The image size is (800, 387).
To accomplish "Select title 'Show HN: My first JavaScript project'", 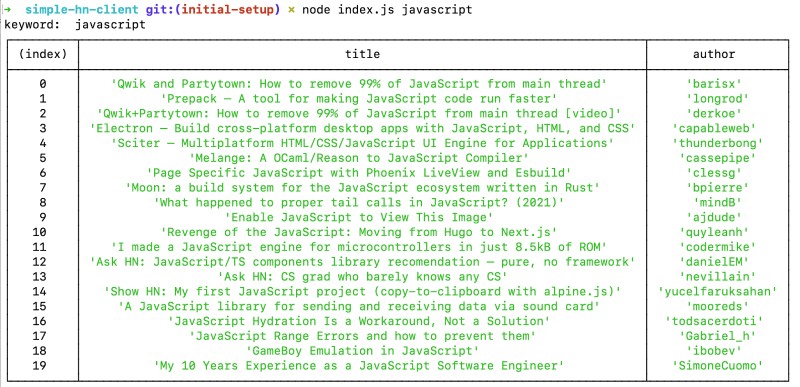I will tap(362, 291).
